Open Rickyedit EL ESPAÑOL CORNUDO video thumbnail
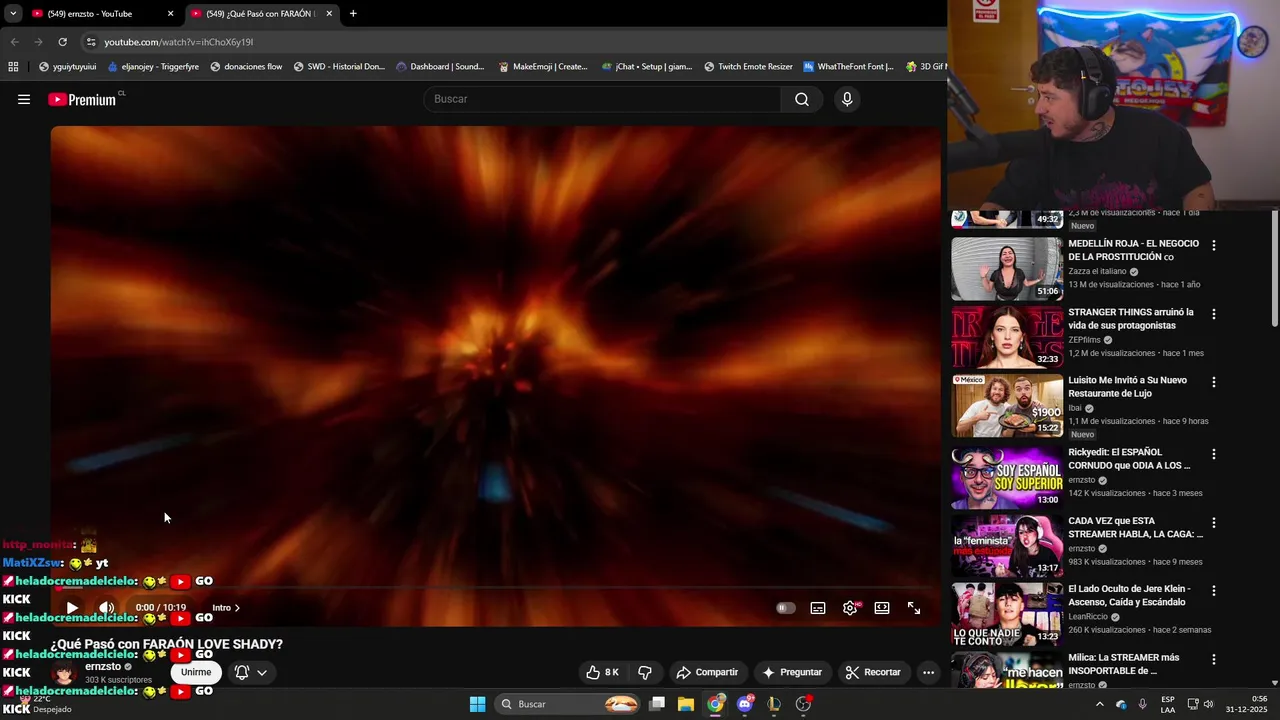The image size is (1280, 720). click(x=1007, y=478)
